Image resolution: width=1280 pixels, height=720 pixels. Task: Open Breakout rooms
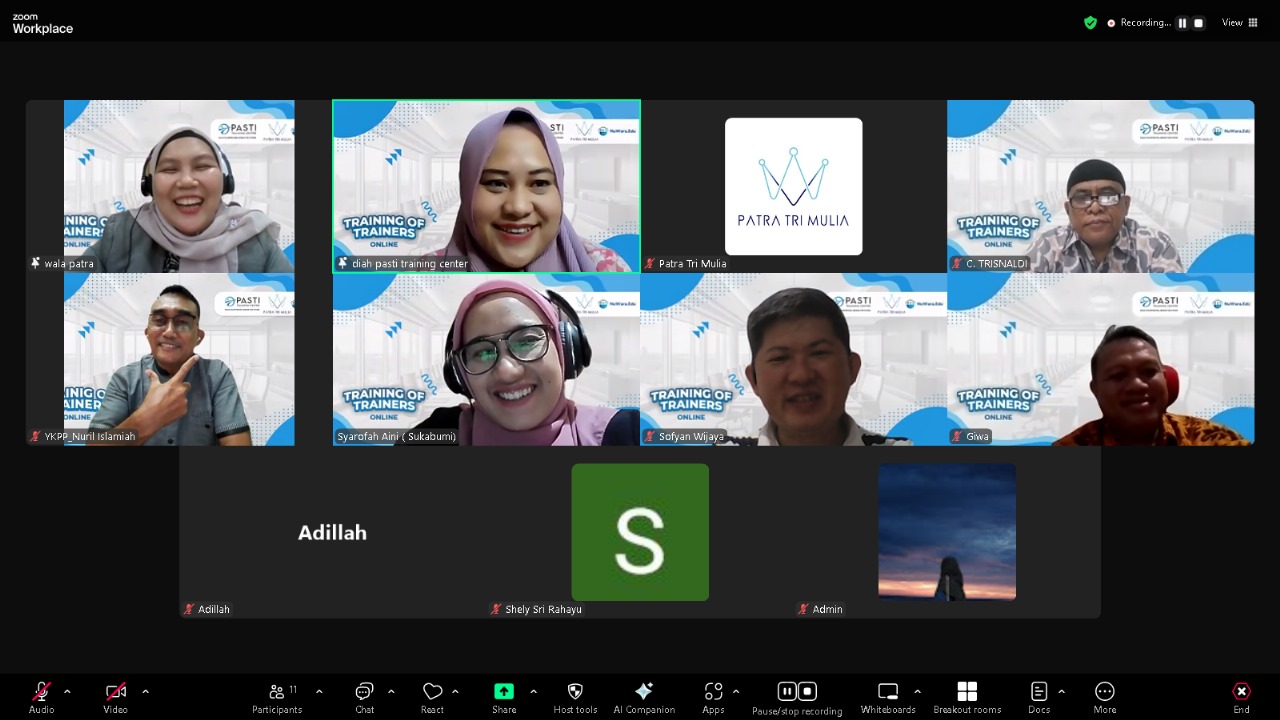tap(967, 696)
